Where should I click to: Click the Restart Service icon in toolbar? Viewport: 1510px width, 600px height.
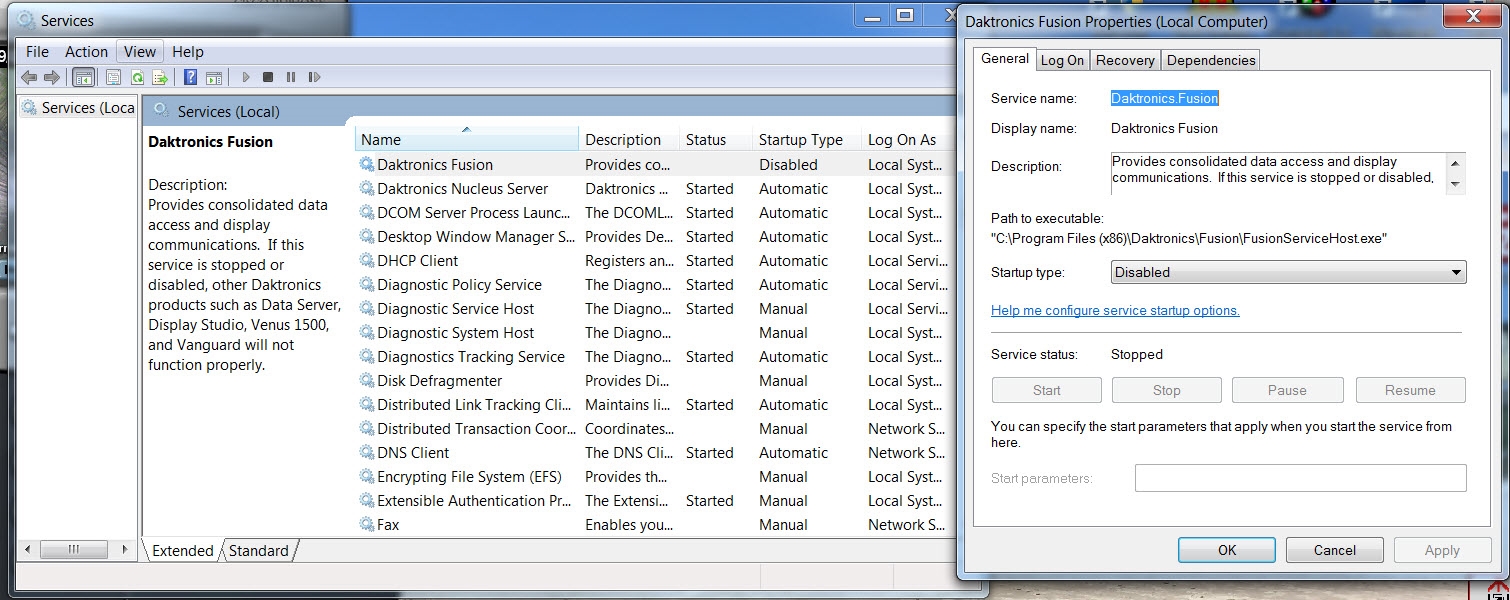[314, 77]
